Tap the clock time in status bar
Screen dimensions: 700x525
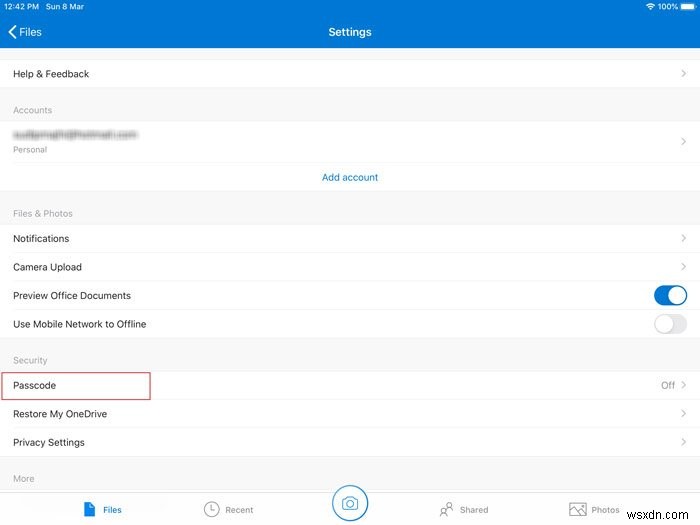click(x=21, y=7)
